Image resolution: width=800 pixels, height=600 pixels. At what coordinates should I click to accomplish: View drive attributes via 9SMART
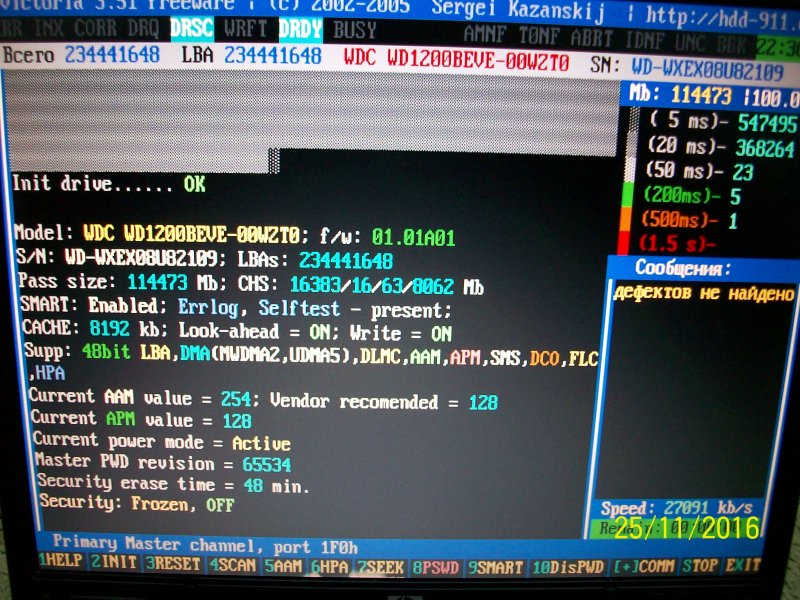497,567
